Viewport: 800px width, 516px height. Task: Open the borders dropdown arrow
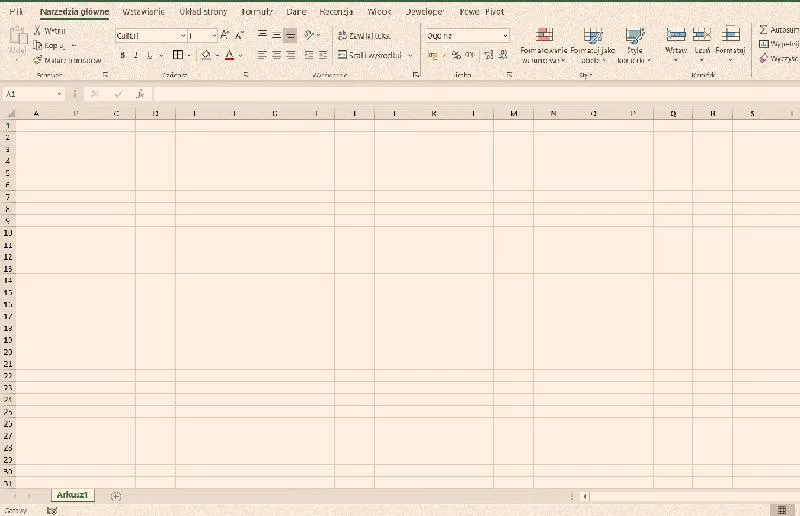[x=189, y=55]
